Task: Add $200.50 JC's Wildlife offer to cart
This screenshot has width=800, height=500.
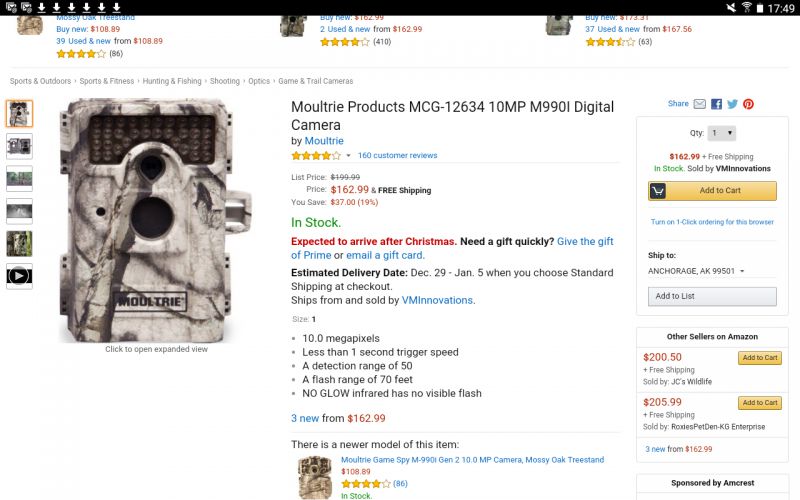Action: pos(760,358)
